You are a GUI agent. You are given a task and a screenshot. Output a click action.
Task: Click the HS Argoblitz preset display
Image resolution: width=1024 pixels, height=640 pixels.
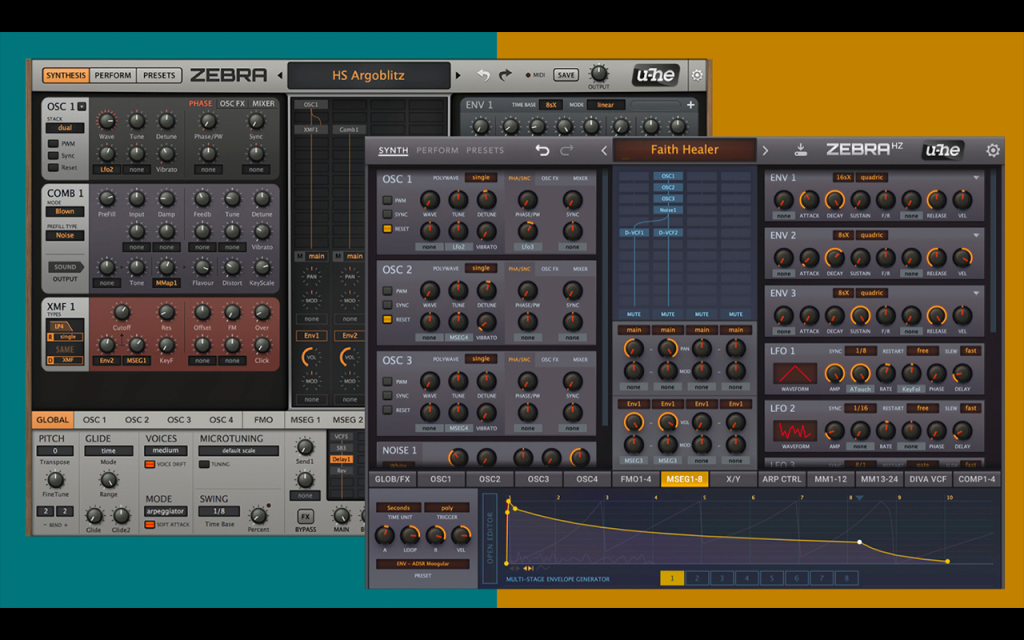pyautogui.click(x=368, y=75)
